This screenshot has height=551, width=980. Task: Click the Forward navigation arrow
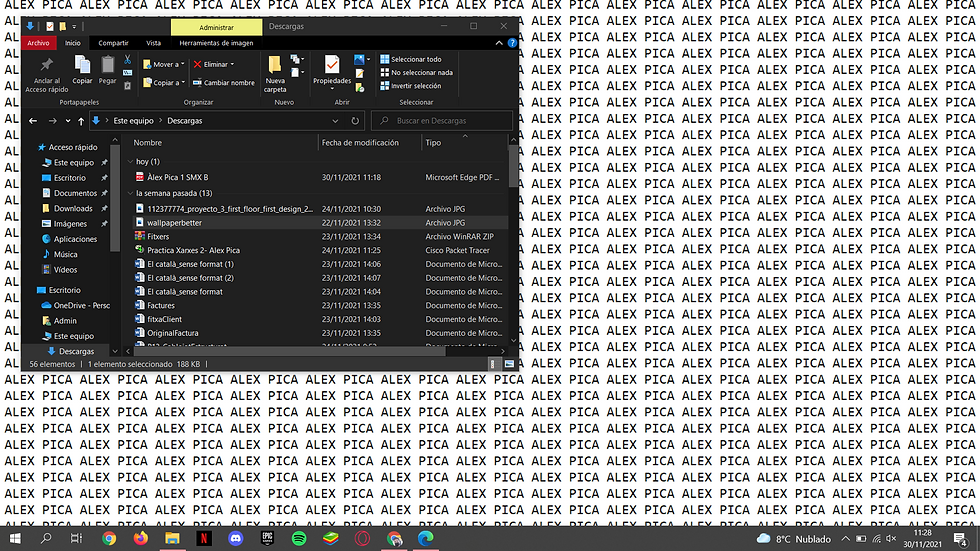pos(52,121)
